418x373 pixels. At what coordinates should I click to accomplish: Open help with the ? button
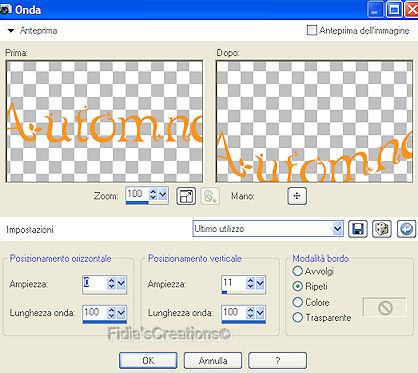(x=277, y=361)
